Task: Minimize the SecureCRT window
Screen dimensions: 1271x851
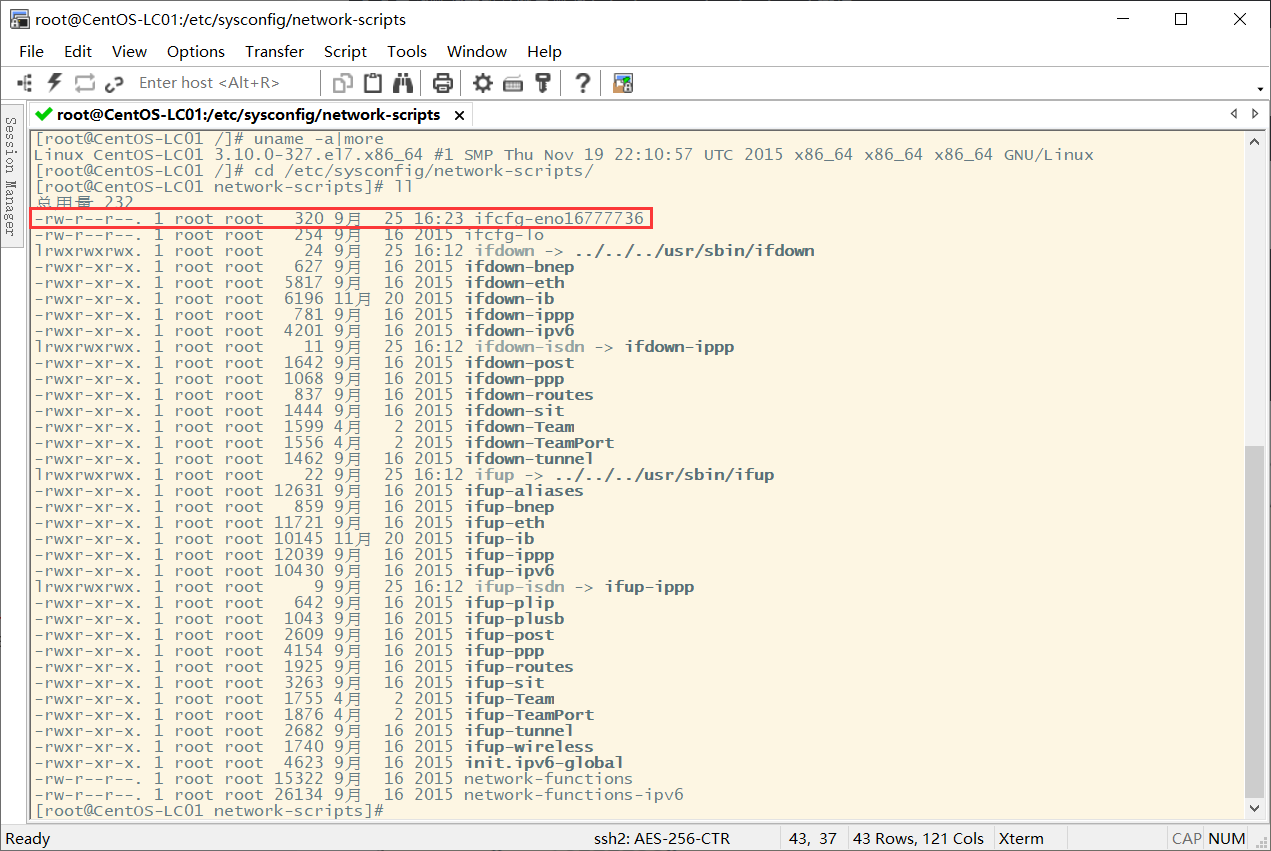Action: coord(1125,19)
